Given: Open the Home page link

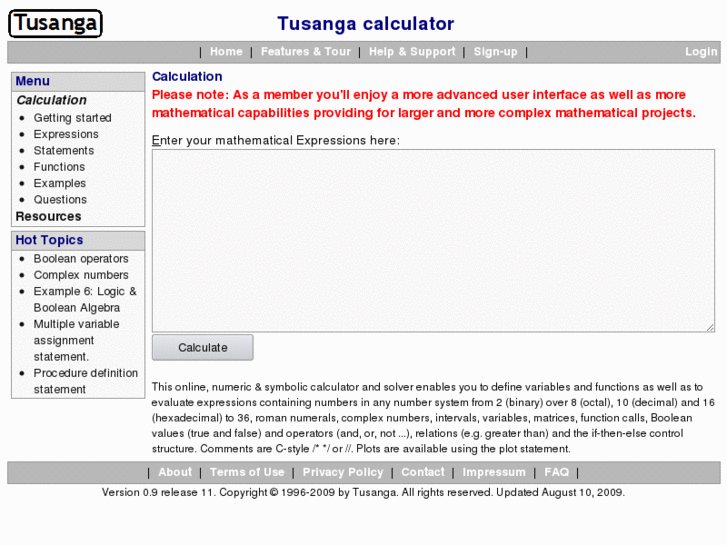Looking at the screenshot, I should (x=226, y=51).
